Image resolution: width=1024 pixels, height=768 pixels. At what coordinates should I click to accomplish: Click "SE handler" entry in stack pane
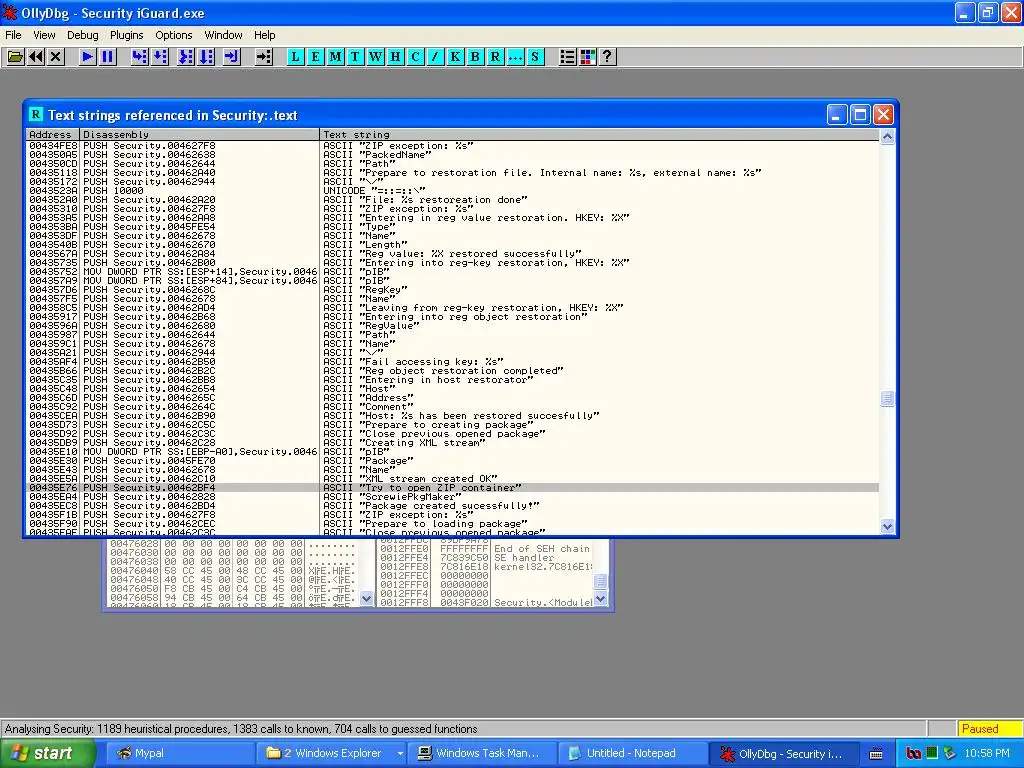tap(524, 558)
